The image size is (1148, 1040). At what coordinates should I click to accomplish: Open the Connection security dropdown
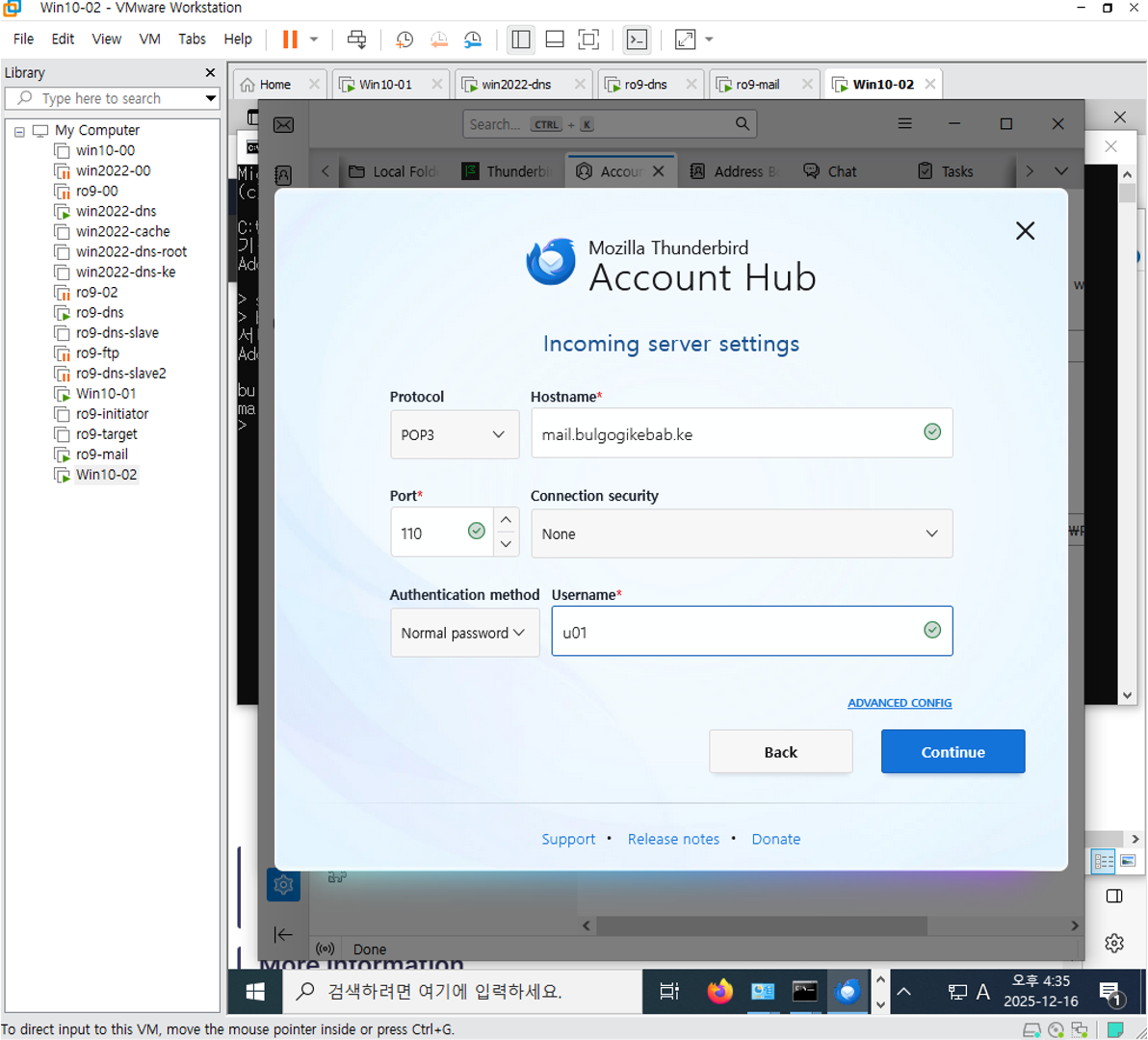click(x=741, y=533)
